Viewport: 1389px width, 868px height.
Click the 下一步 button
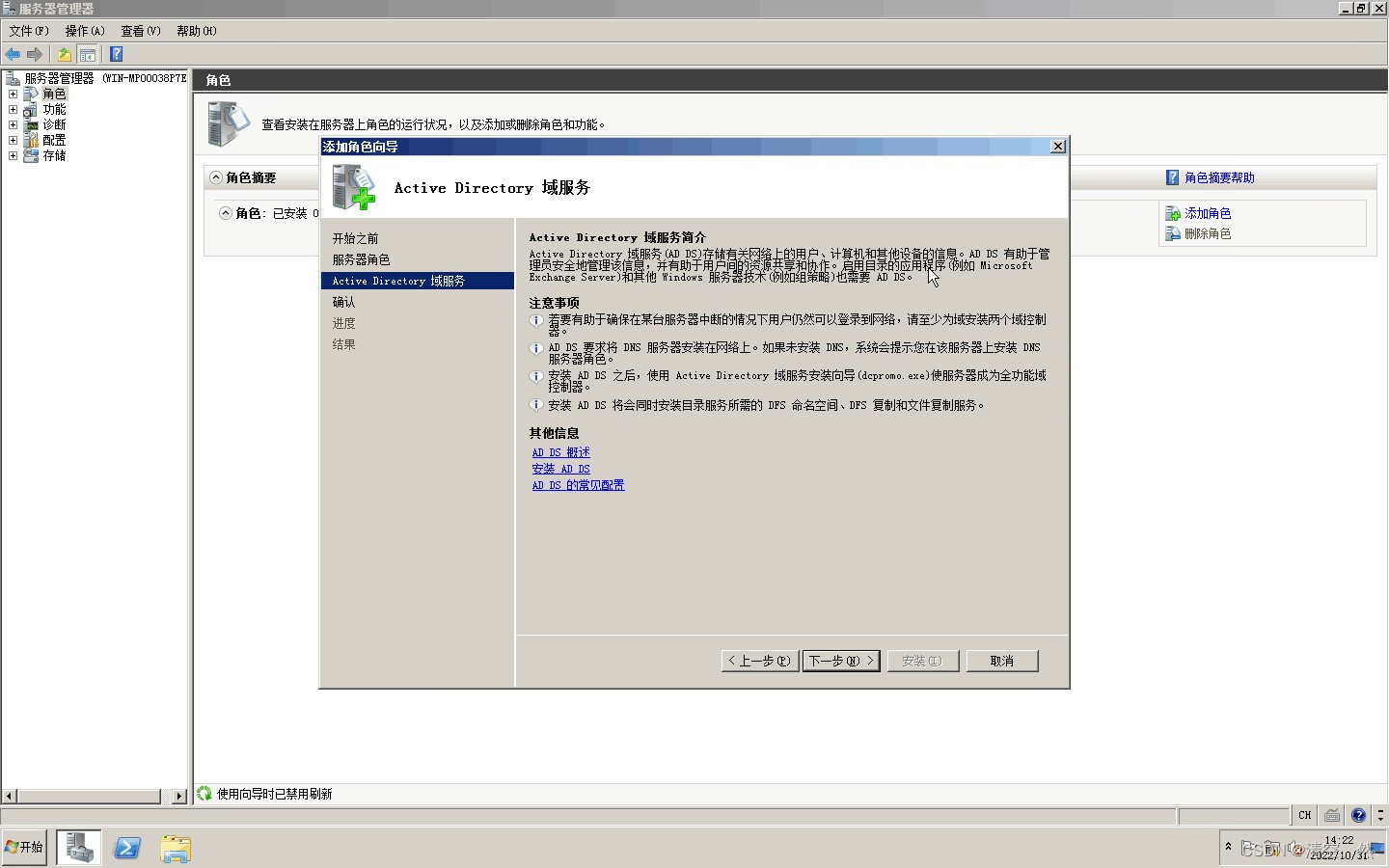pos(841,661)
